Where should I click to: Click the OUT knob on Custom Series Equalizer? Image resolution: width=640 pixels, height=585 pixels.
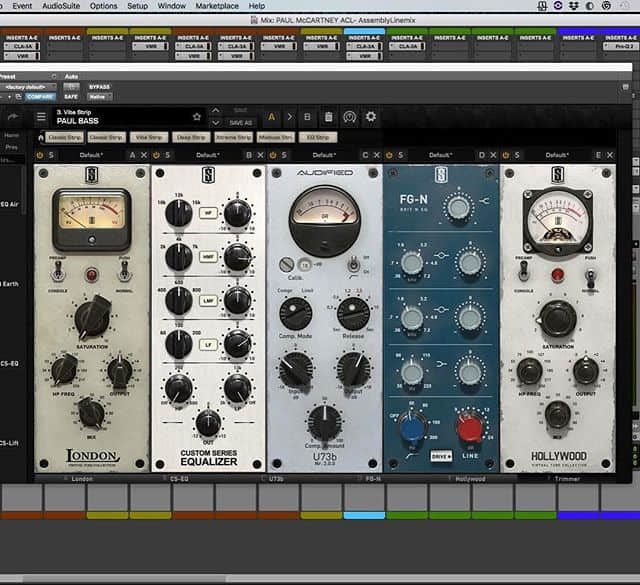click(208, 423)
